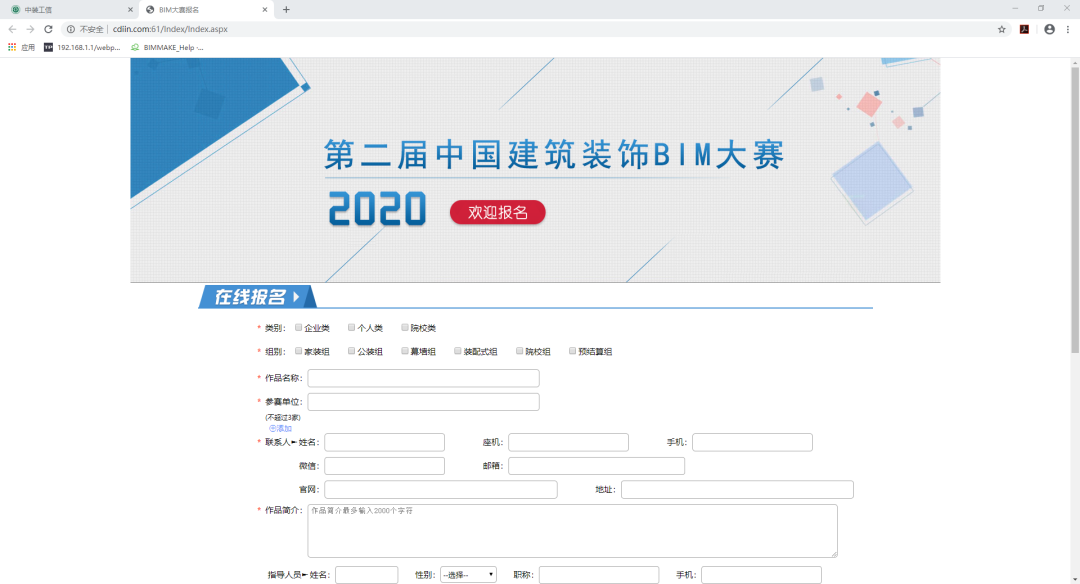Open the 192.168.1.1/webp... bookmark
The width and height of the screenshot is (1080, 584).
click(82, 48)
